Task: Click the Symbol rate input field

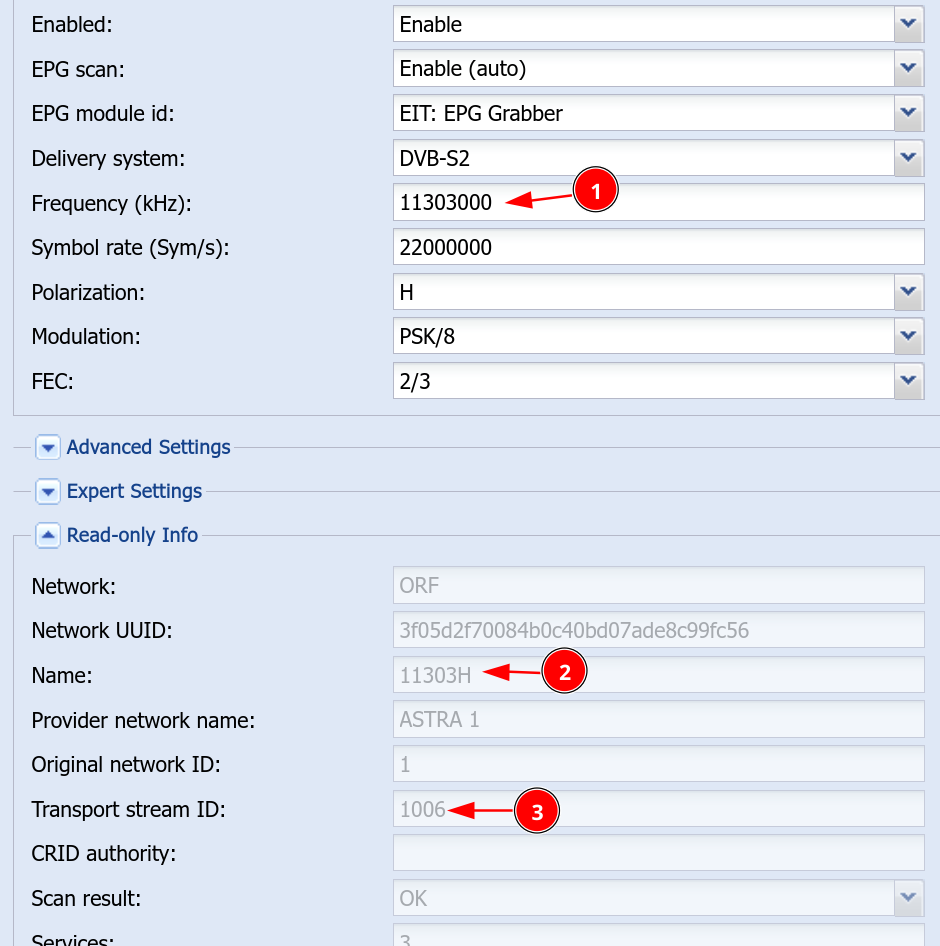Action: tap(658, 247)
